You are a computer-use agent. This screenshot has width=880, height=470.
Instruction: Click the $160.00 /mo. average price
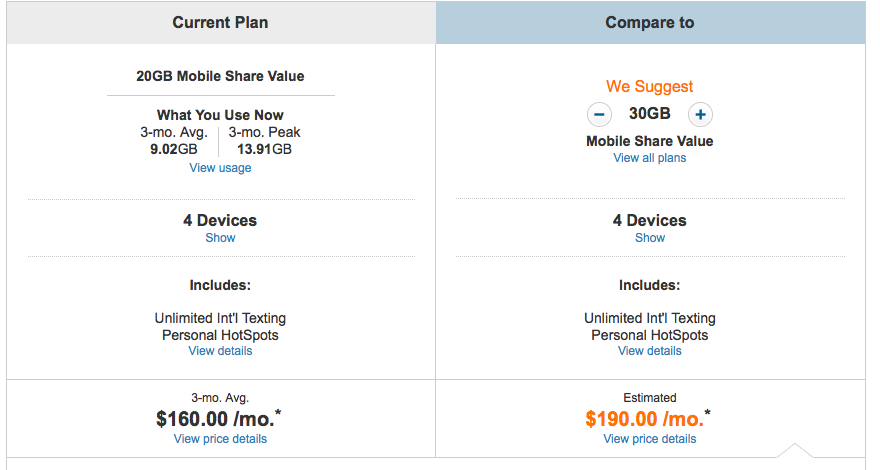(x=218, y=419)
